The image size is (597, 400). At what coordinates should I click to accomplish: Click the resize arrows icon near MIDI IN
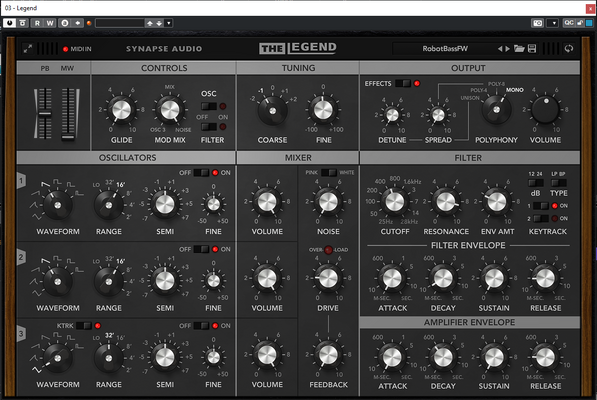28,49
